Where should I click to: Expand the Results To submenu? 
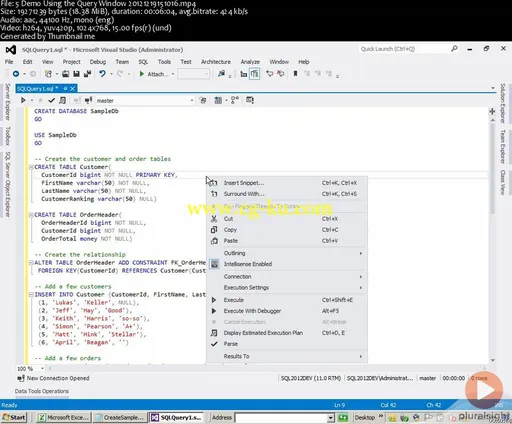(x=287, y=356)
